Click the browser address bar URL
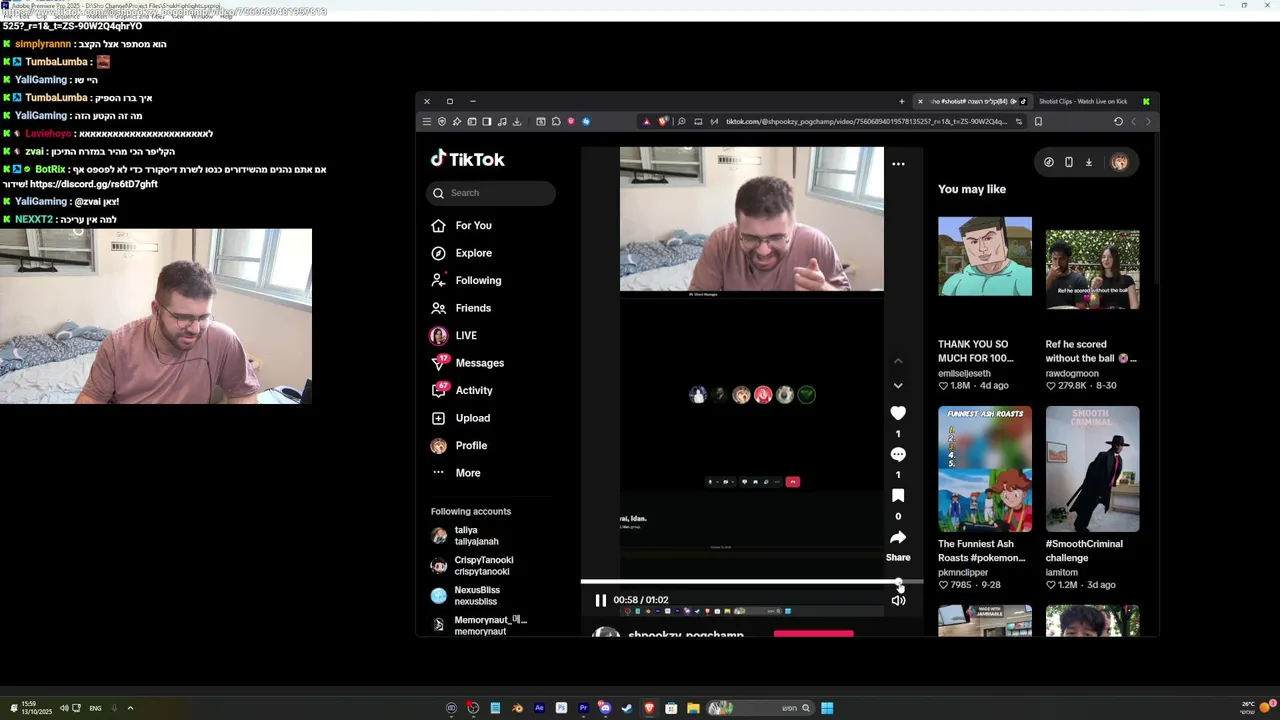The image size is (1280, 720). pos(866,122)
